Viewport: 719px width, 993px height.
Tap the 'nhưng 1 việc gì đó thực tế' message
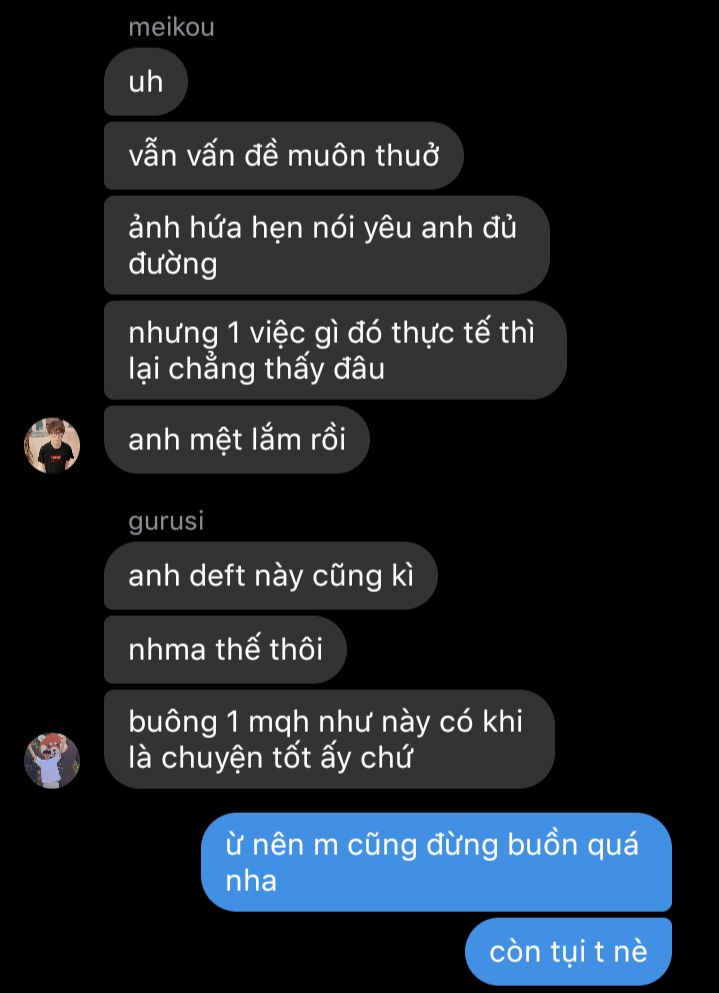[335, 350]
